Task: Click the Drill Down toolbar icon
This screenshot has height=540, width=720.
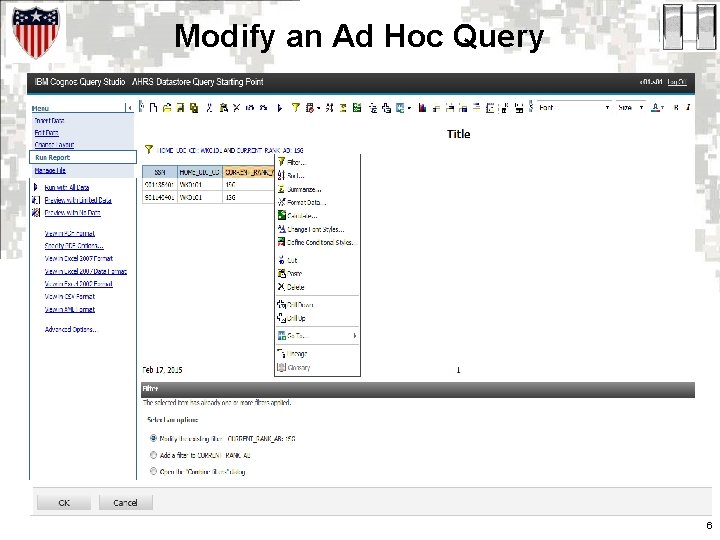Action: coord(373,108)
